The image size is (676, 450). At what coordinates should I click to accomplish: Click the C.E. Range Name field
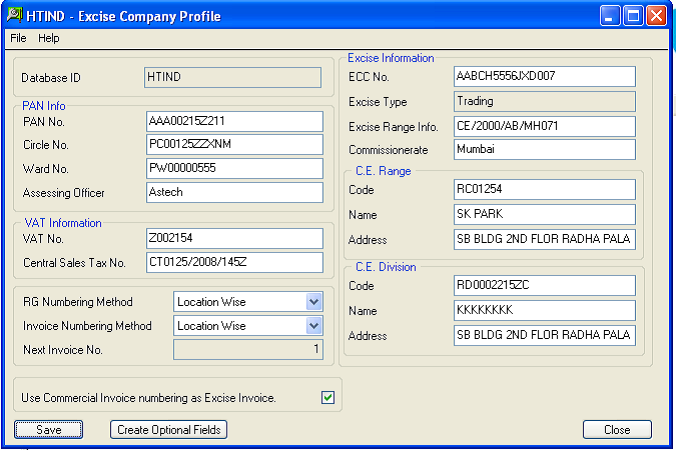tap(545, 214)
